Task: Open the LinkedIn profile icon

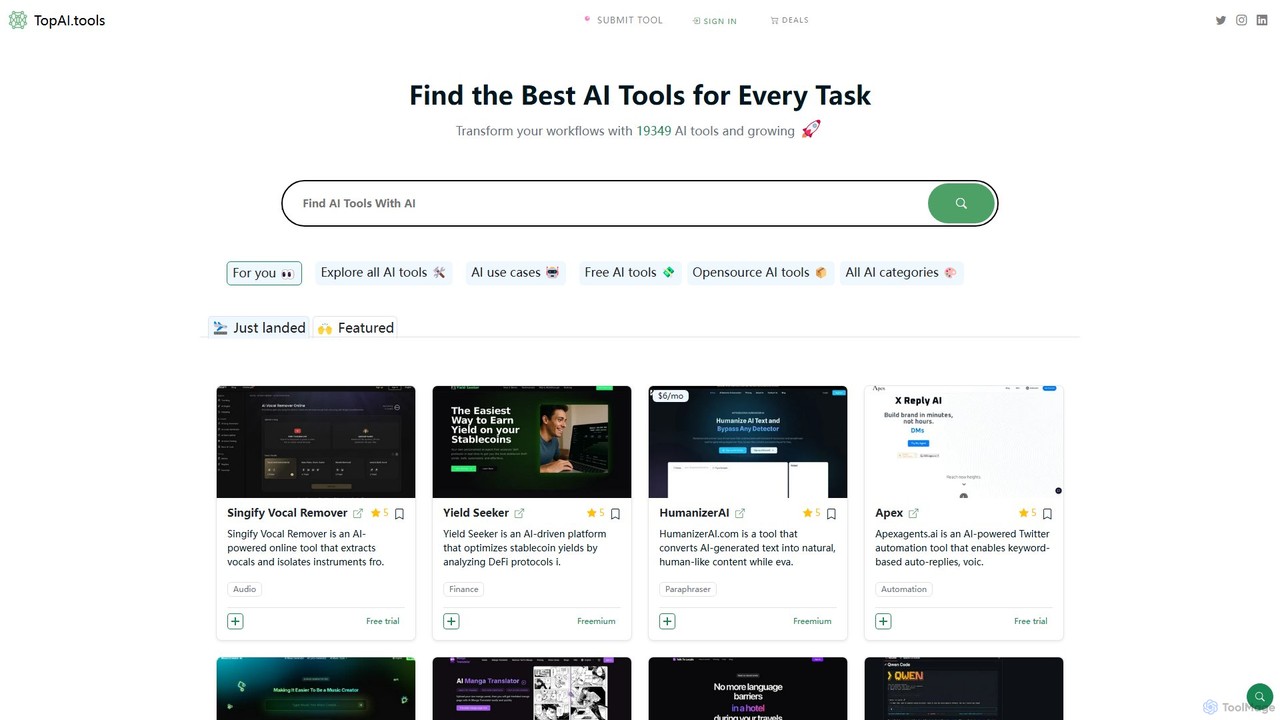Action: (x=1263, y=20)
